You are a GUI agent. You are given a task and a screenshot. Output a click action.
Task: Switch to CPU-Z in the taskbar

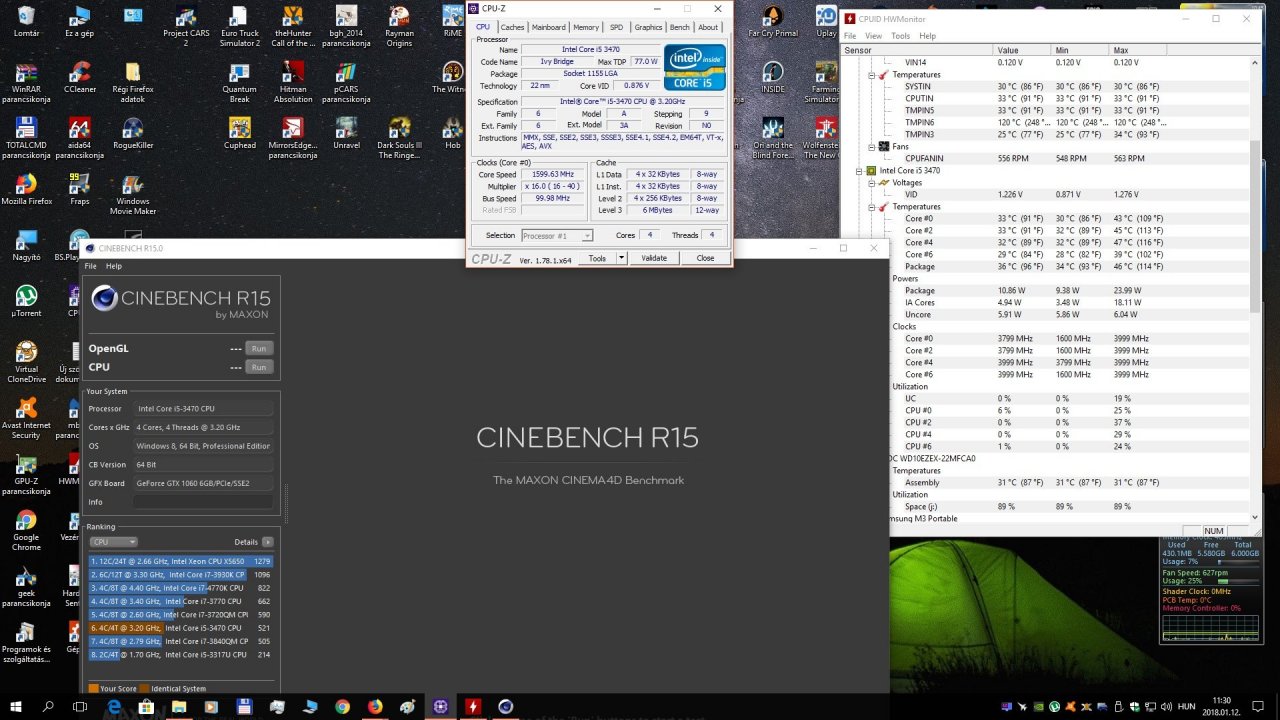(440, 707)
